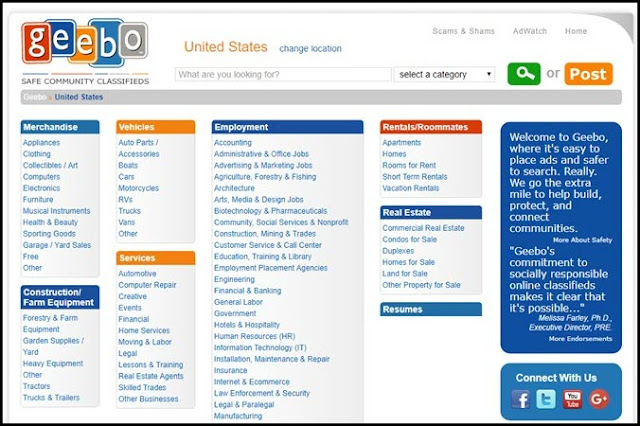
Task: Open Other Property for Sale
Action: (x=421, y=285)
